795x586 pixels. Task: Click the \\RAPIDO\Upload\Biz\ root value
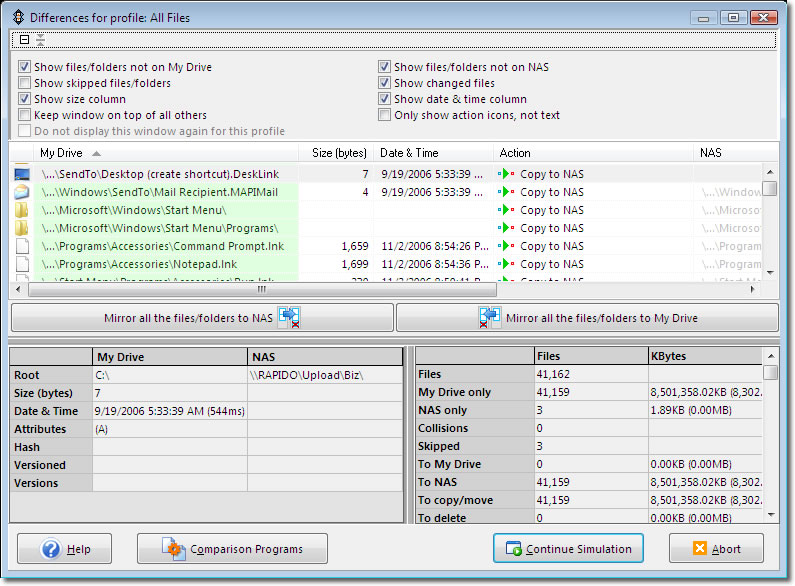[x=306, y=375]
